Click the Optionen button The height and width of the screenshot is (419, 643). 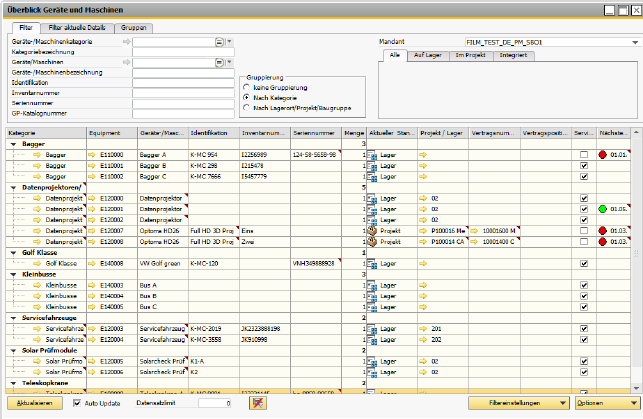607,403
